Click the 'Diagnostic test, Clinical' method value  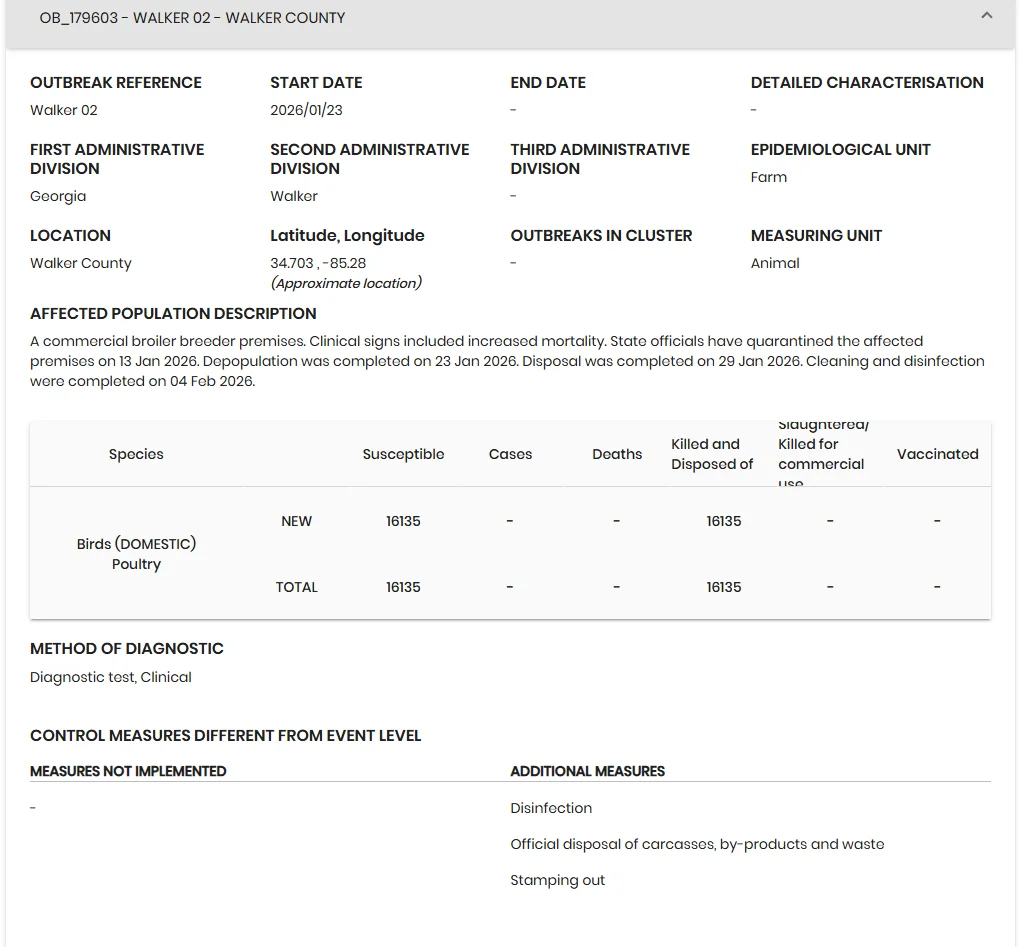coord(111,677)
